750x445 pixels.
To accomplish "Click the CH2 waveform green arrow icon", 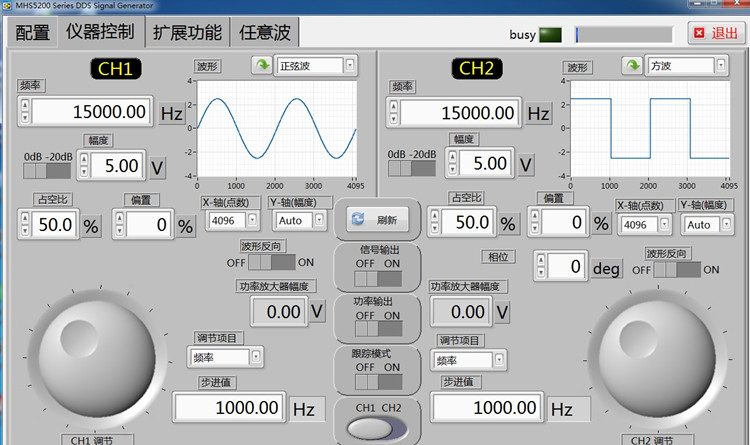I will pyautogui.click(x=632, y=66).
